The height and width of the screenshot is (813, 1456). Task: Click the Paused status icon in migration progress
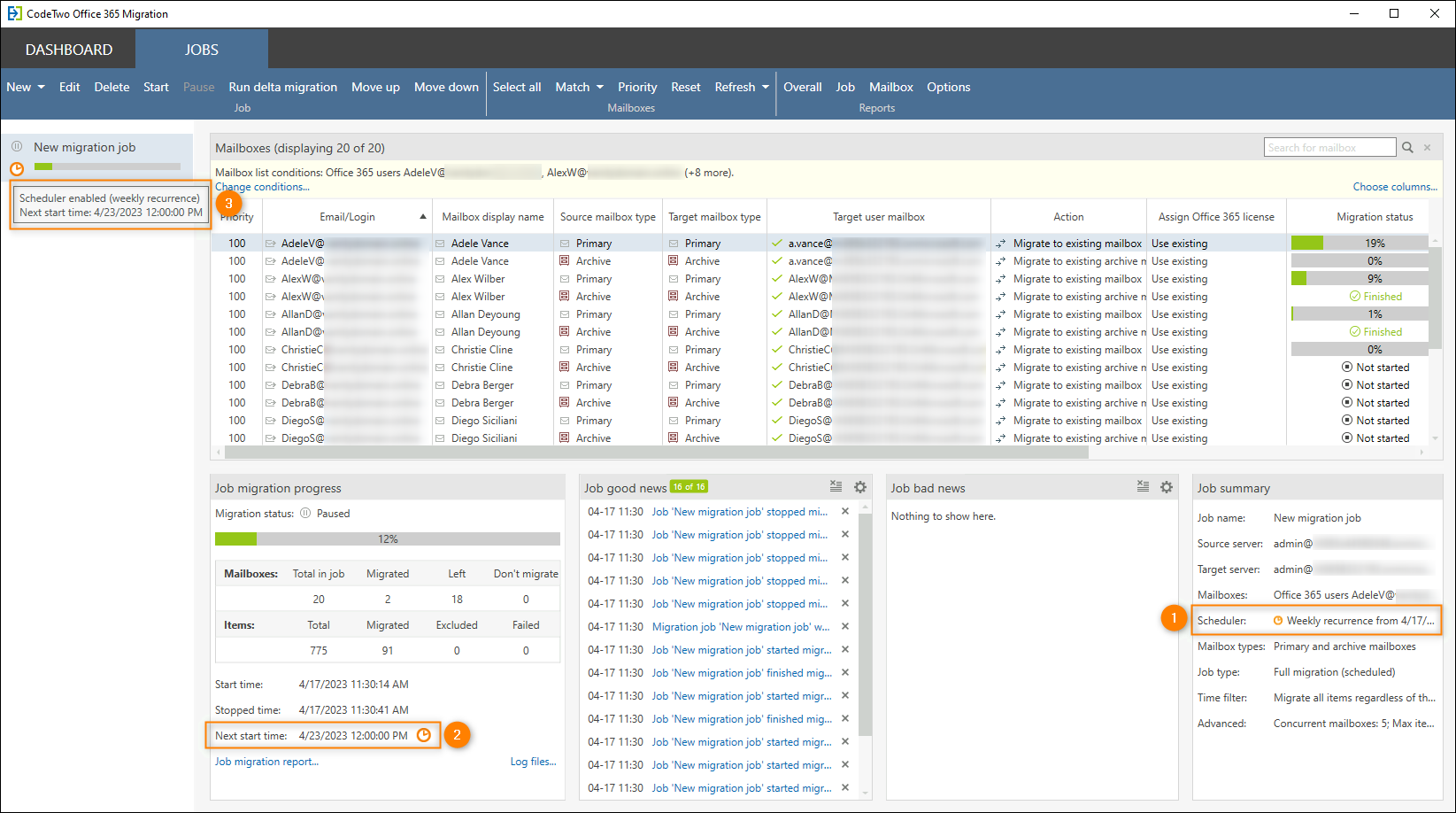[x=305, y=513]
